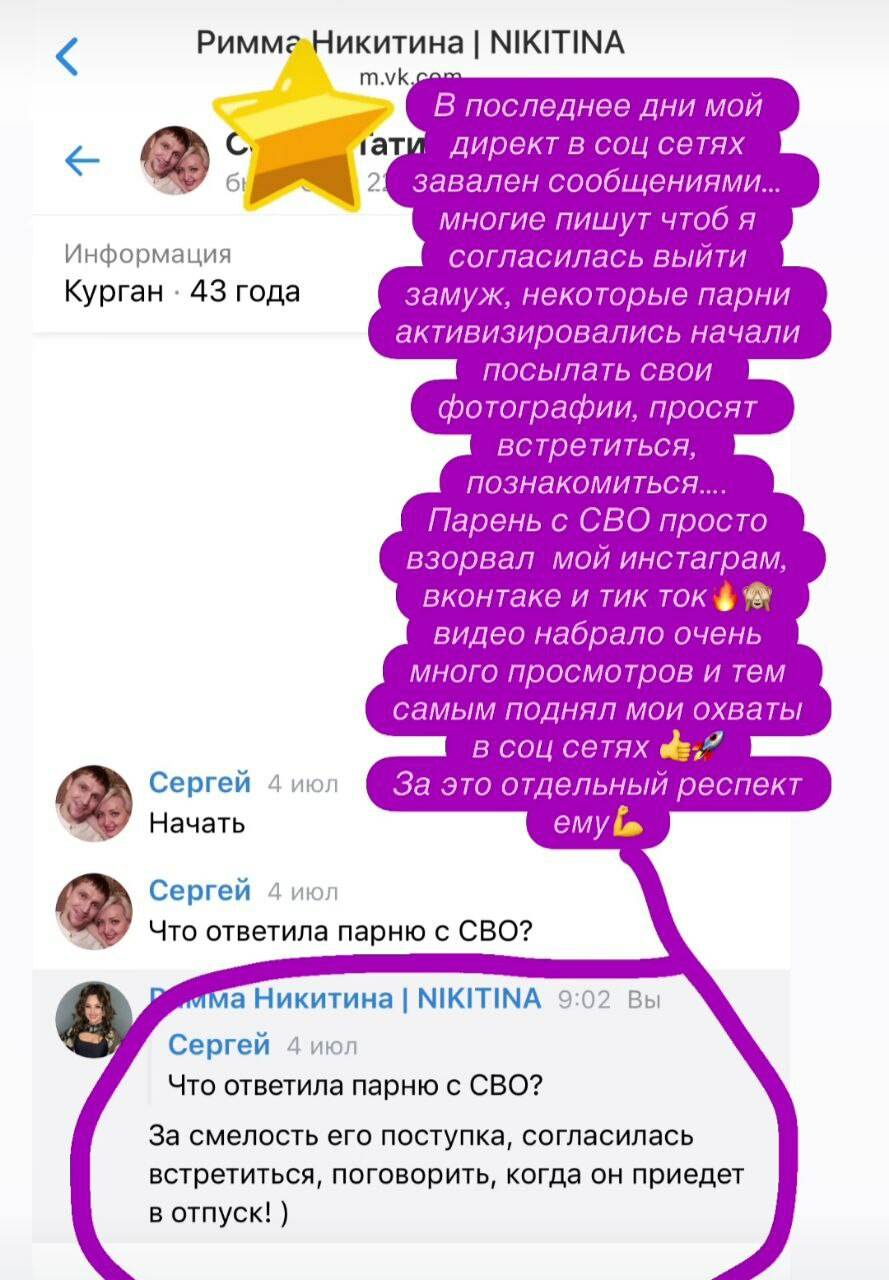Open Сергей's avatar beside 'Начать' message

93,804
